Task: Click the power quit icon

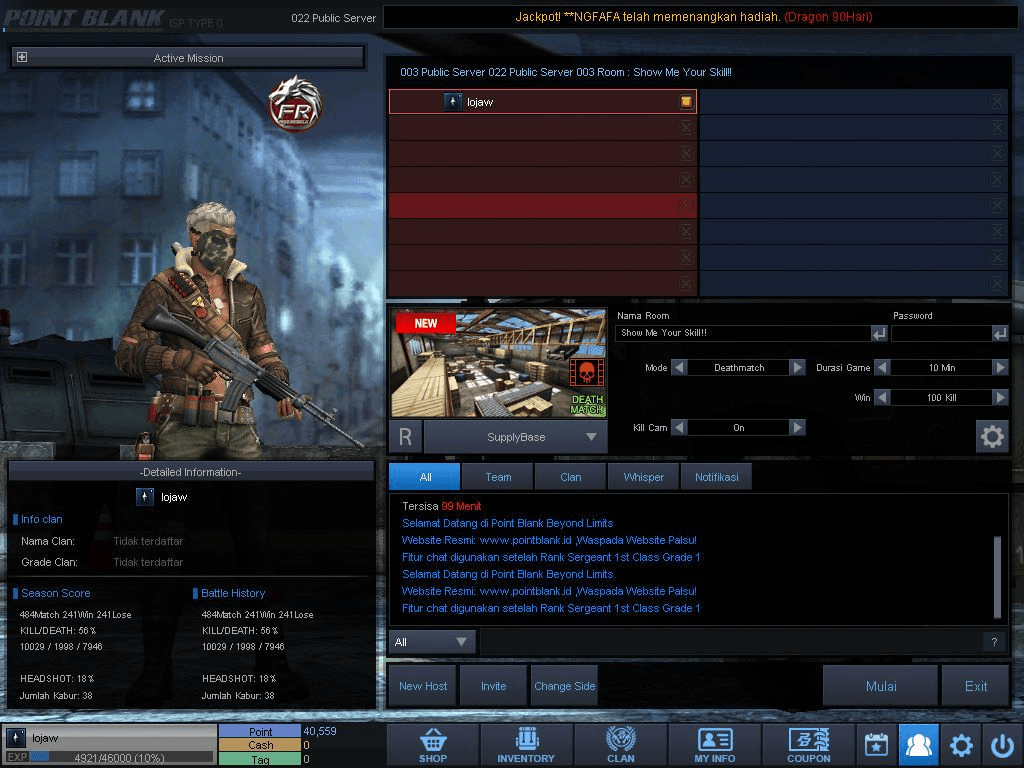Action: pyautogui.click(x=1002, y=745)
